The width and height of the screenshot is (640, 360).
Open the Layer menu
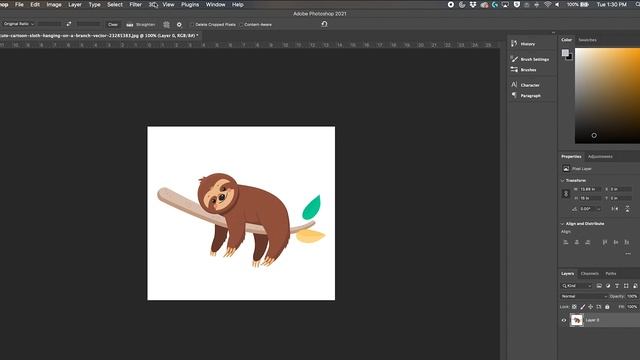[75, 4]
